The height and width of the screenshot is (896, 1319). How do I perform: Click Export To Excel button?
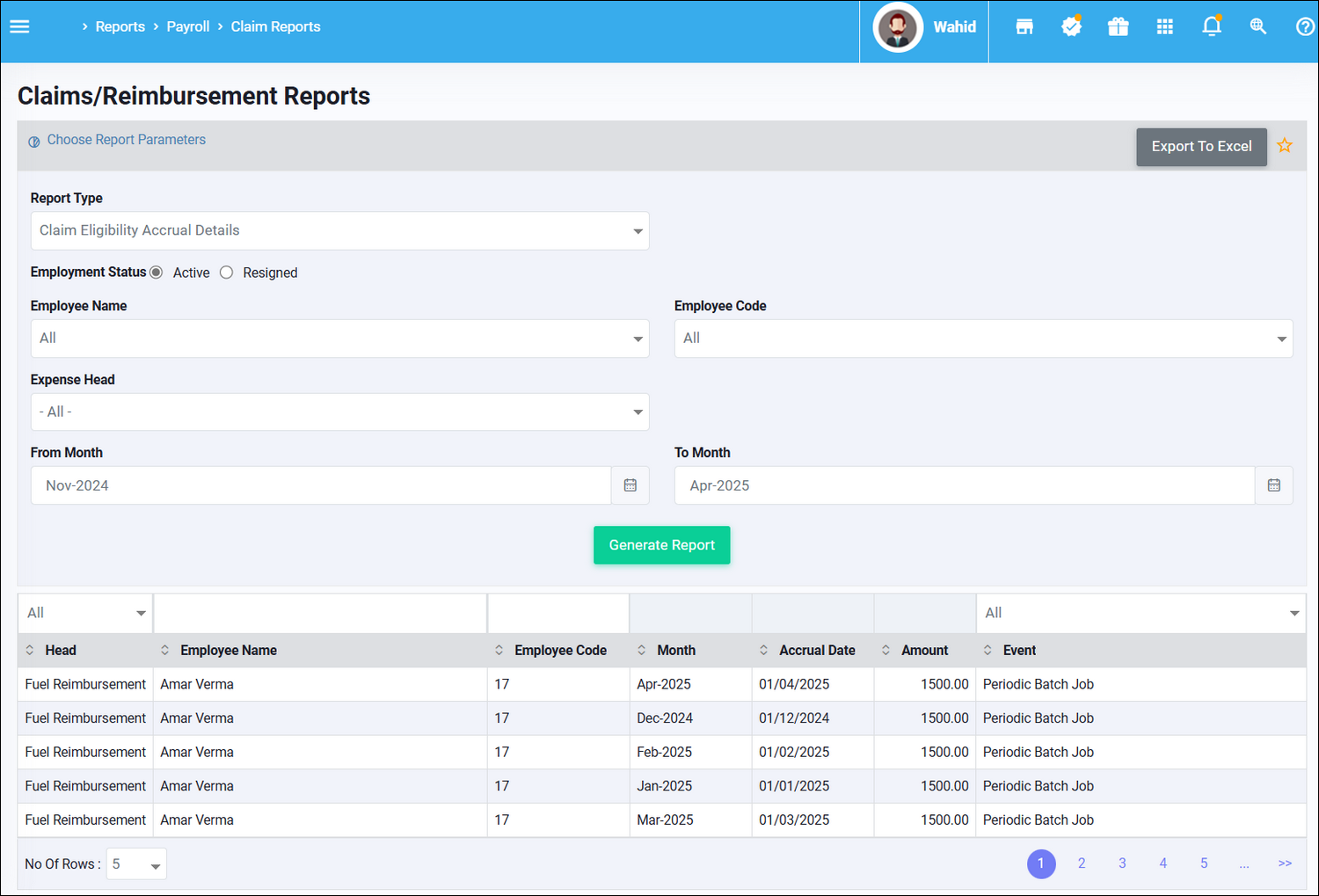click(1201, 147)
